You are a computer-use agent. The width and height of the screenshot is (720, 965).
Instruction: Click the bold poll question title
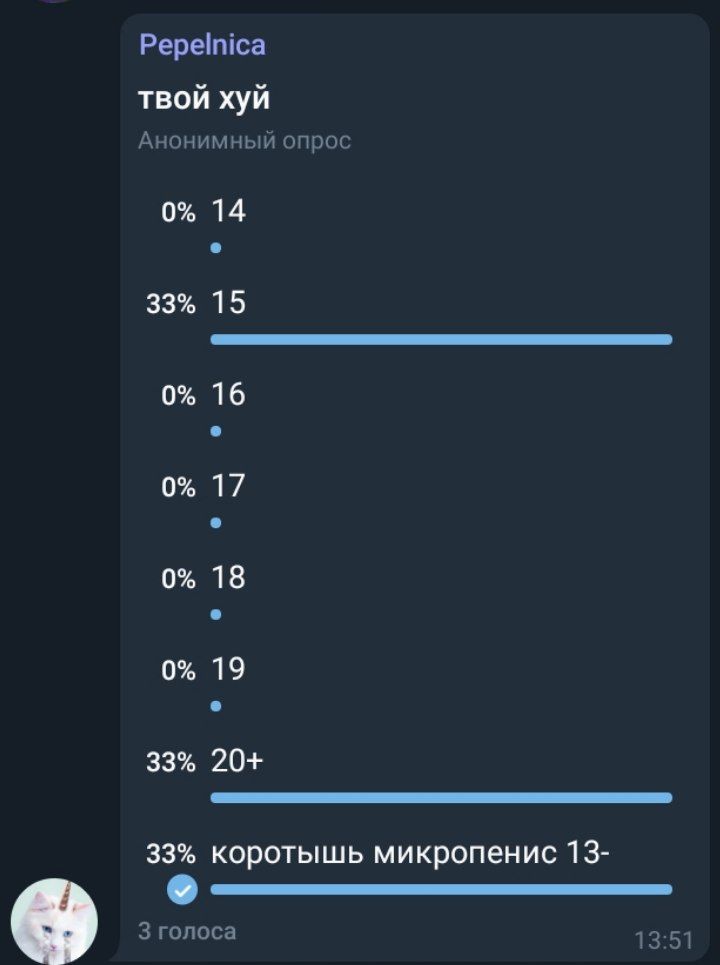pyautogui.click(x=204, y=100)
